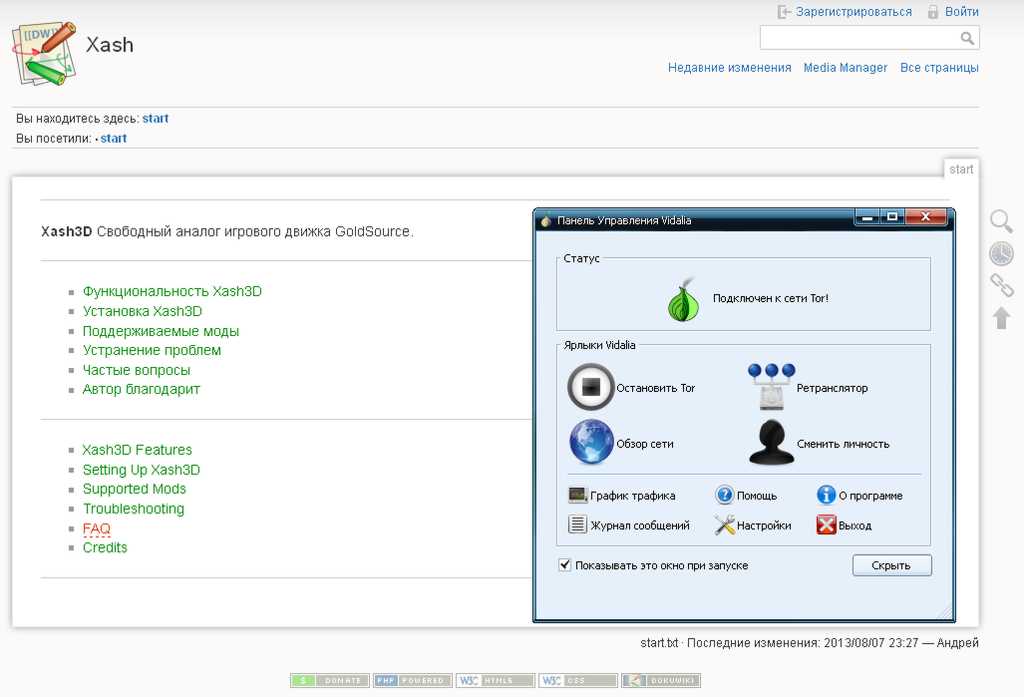Open Недавние изменения menu link

(x=729, y=68)
